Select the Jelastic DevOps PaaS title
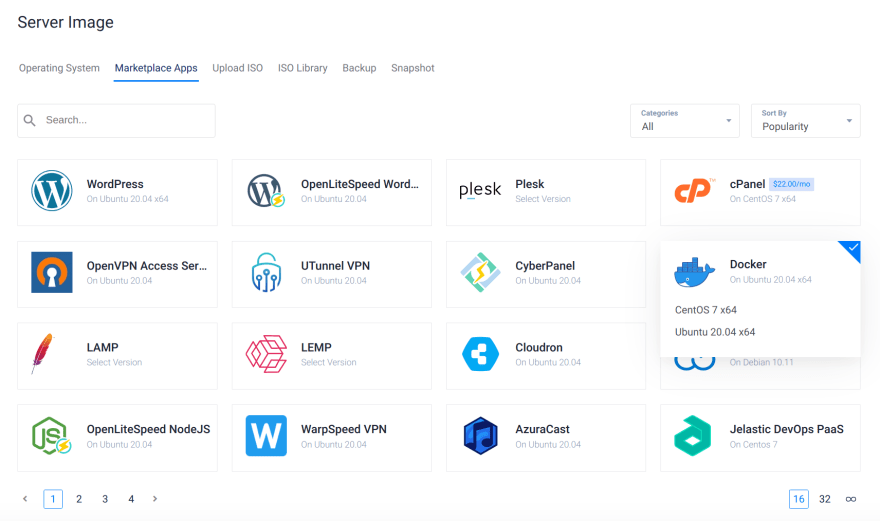The height and width of the screenshot is (521, 880). pyautogui.click(x=786, y=429)
